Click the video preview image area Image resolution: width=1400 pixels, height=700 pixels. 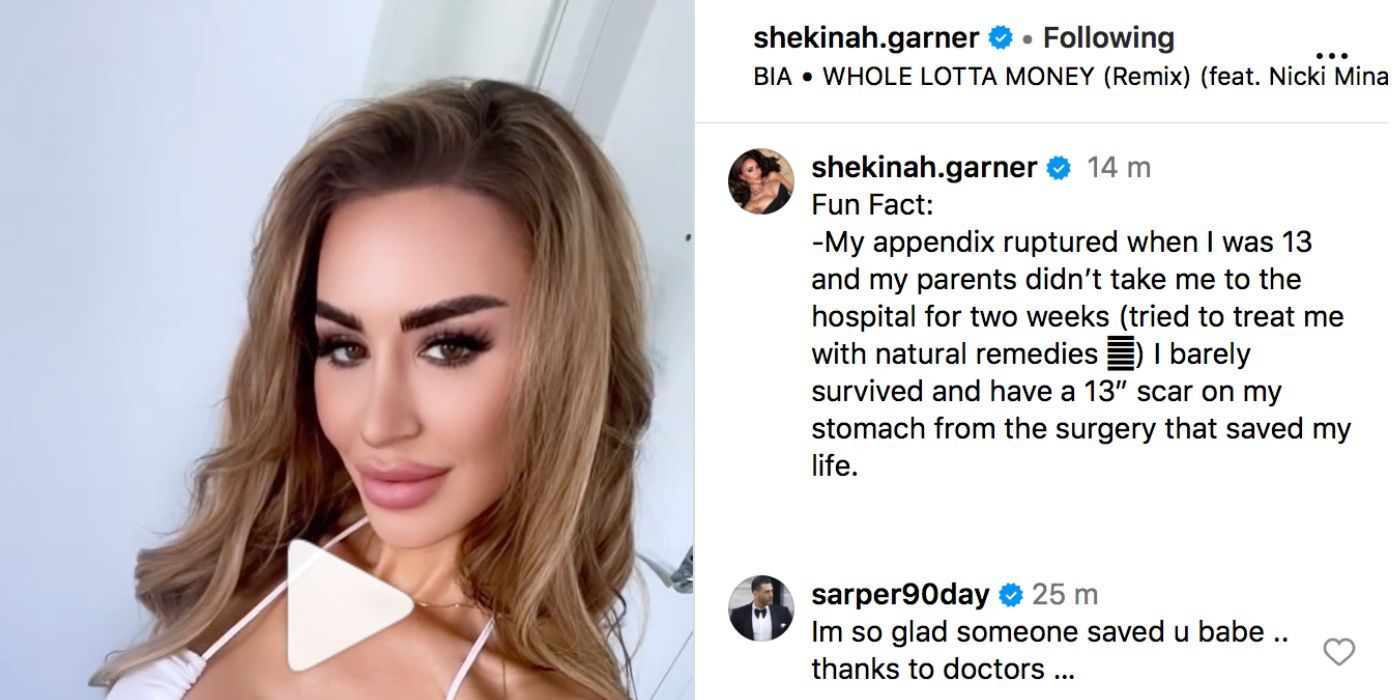[x=347, y=350]
